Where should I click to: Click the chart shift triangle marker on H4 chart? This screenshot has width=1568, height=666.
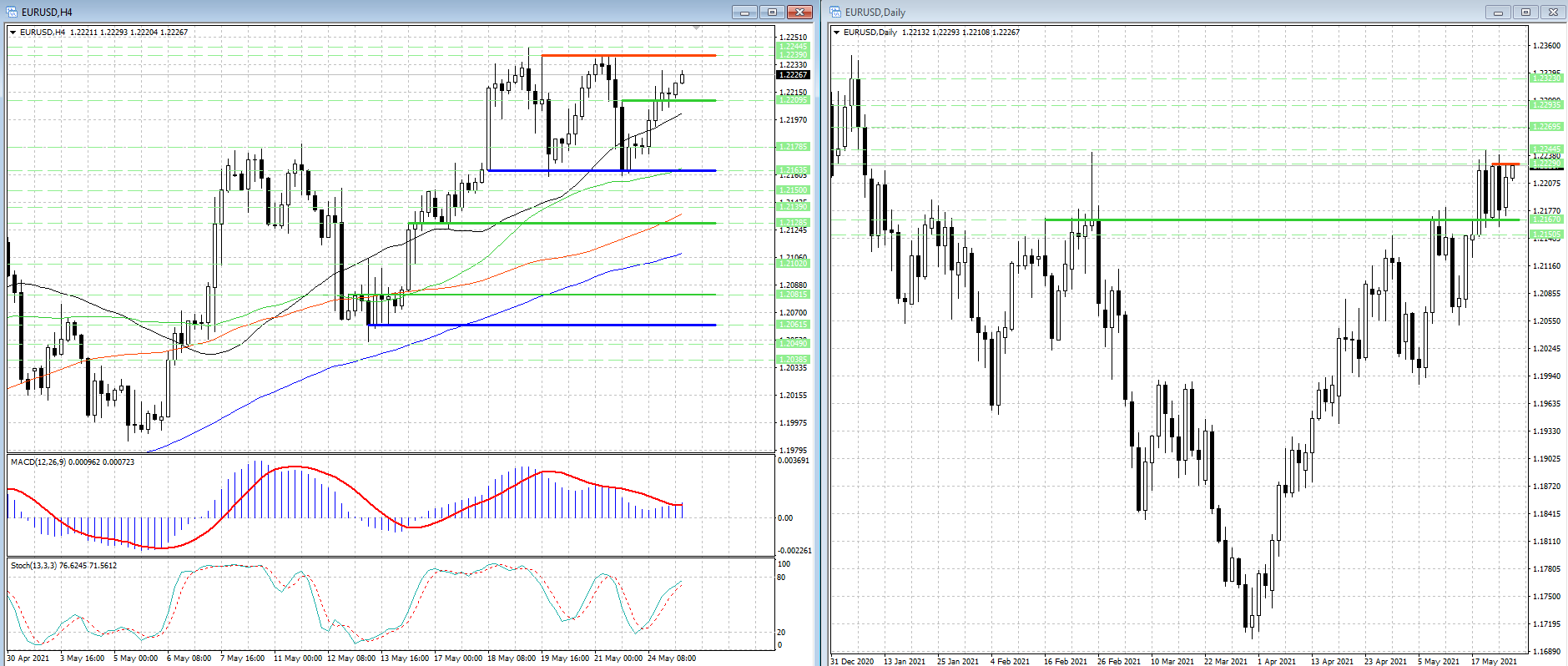point(697,28)
